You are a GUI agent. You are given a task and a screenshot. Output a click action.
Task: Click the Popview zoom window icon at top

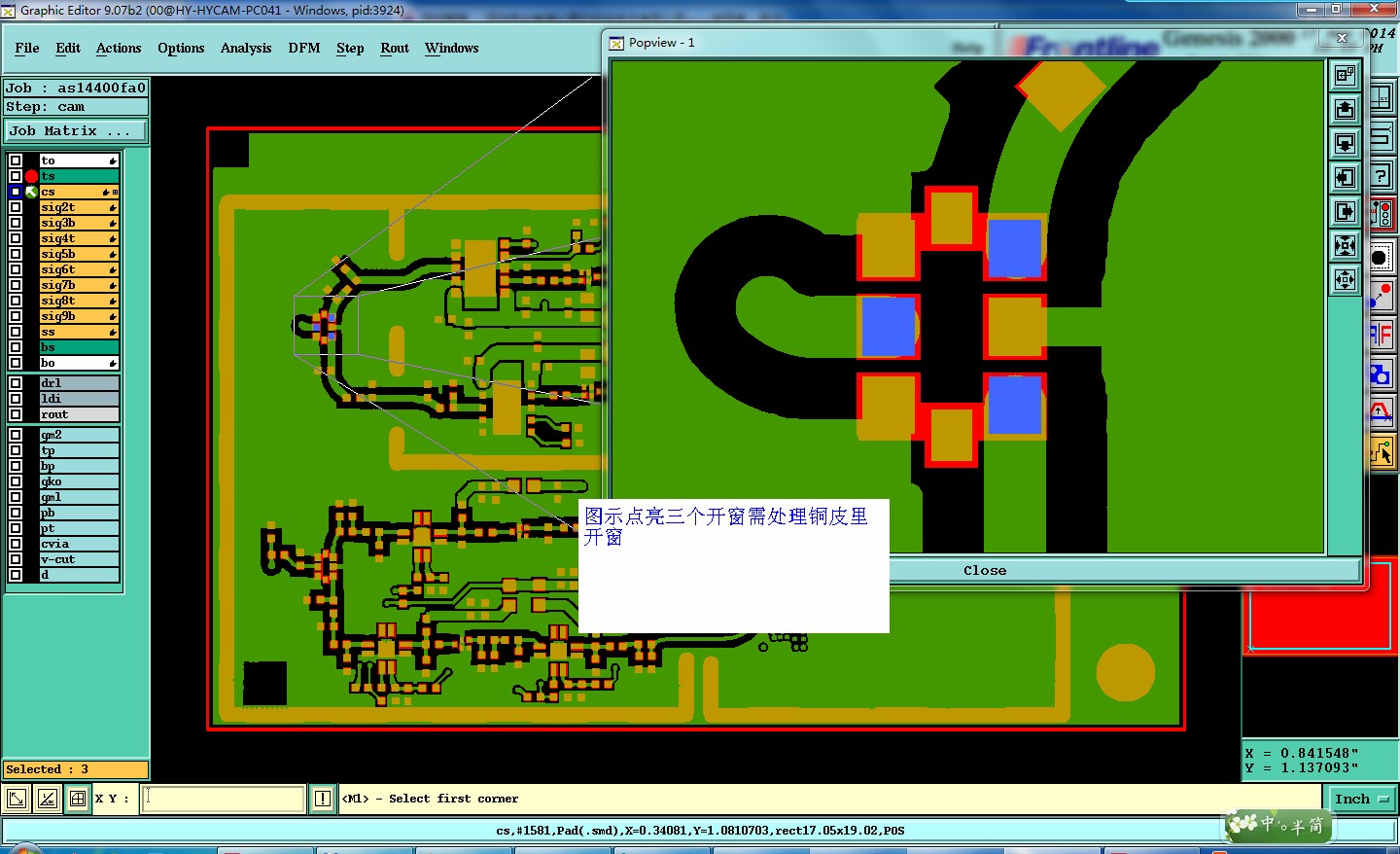point(1345,75)
